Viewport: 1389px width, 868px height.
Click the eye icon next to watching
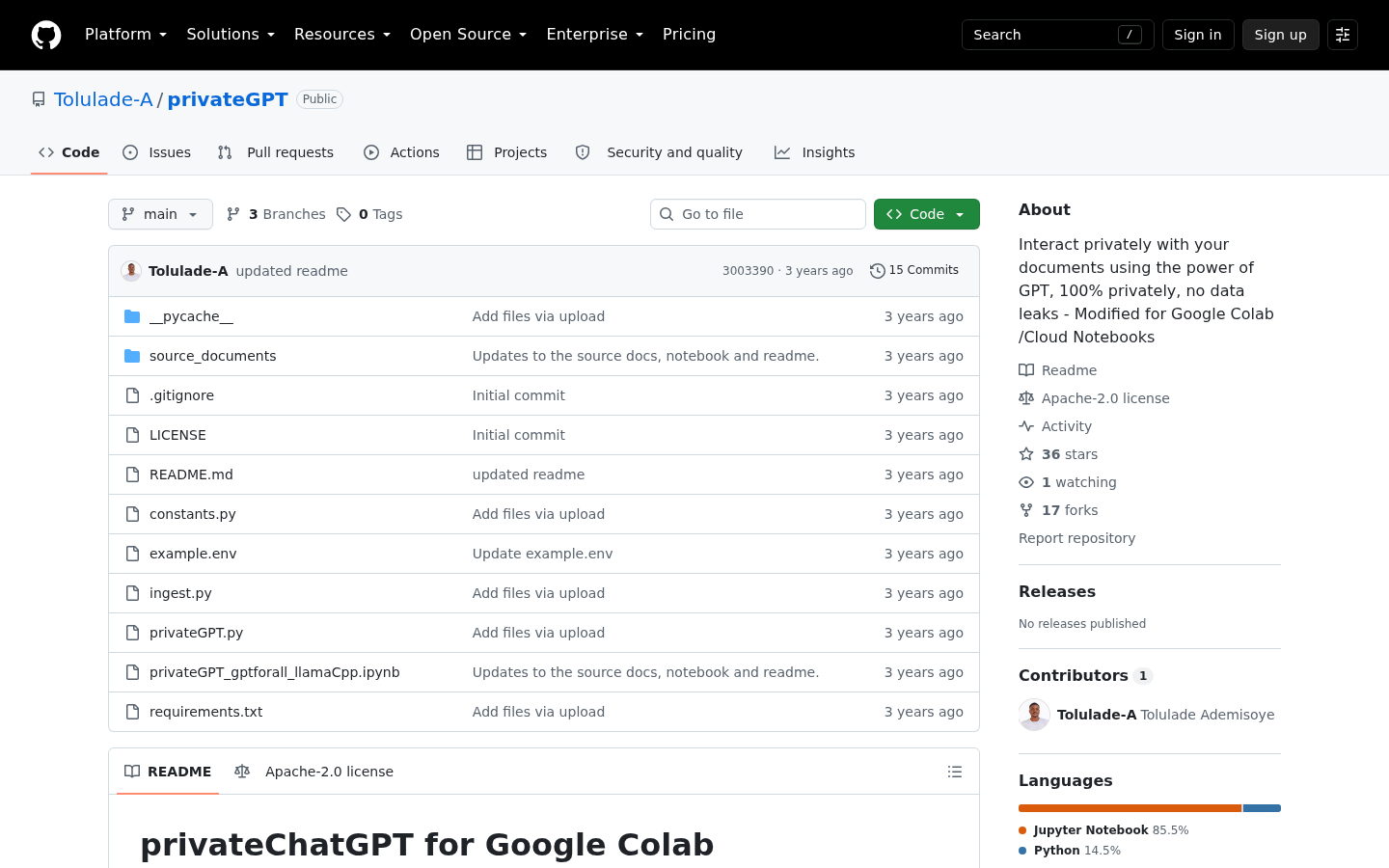(x=1026, y=482)
